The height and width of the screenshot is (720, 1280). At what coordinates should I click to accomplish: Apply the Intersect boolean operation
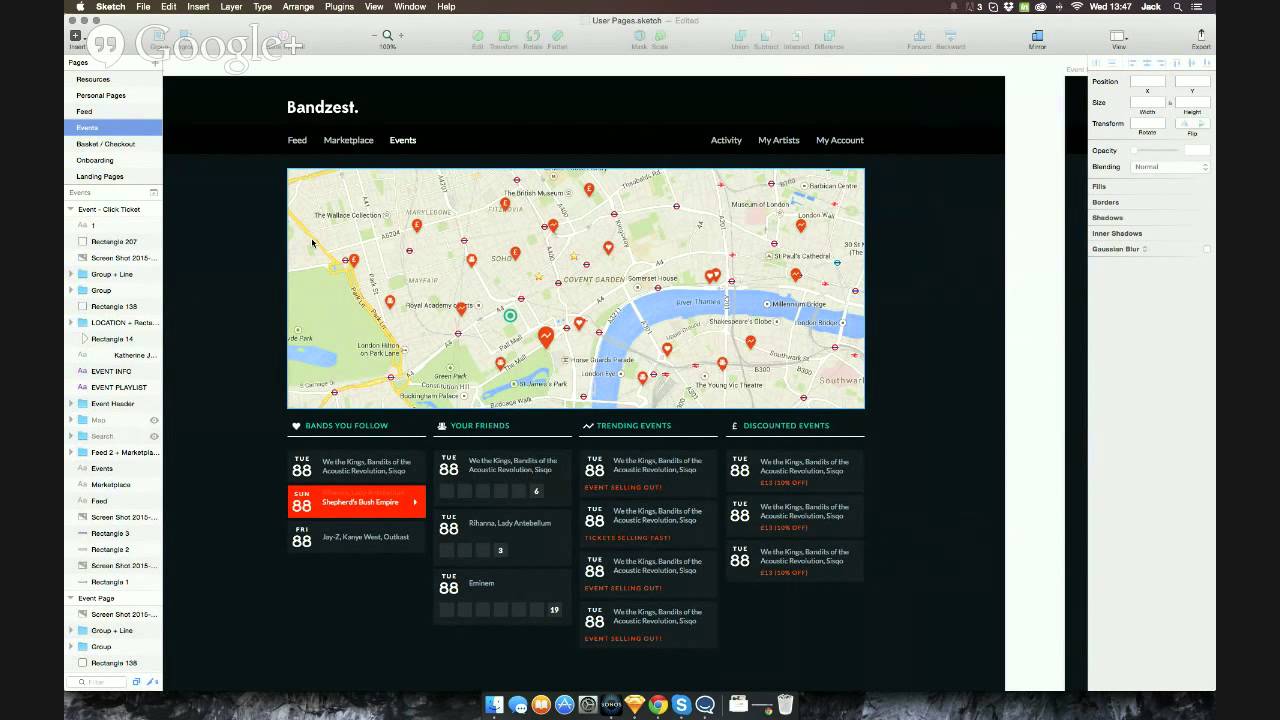click(x=797, y=37)
